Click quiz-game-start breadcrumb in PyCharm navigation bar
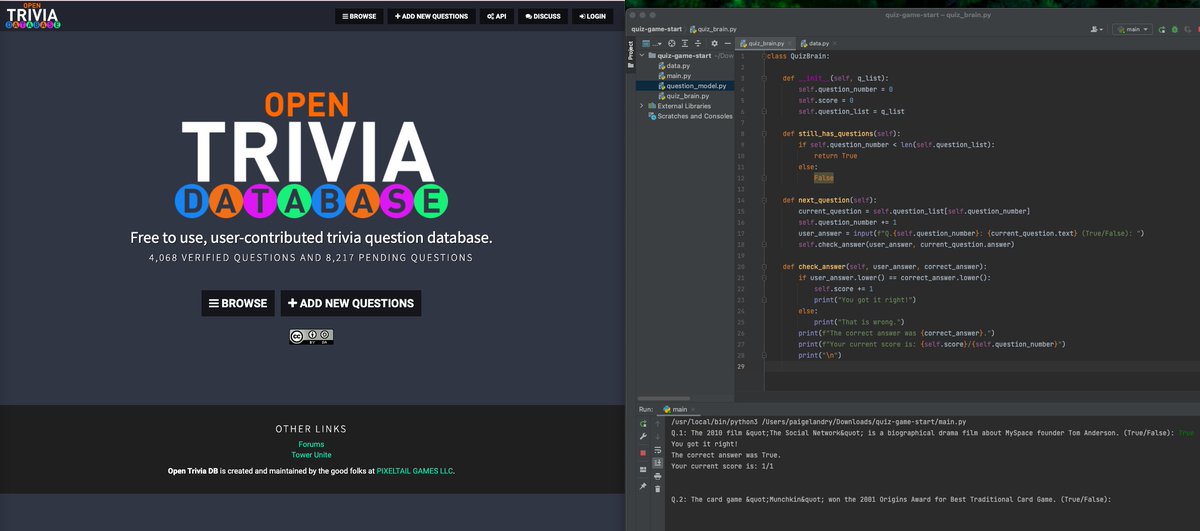 click(x=656, y=30)
